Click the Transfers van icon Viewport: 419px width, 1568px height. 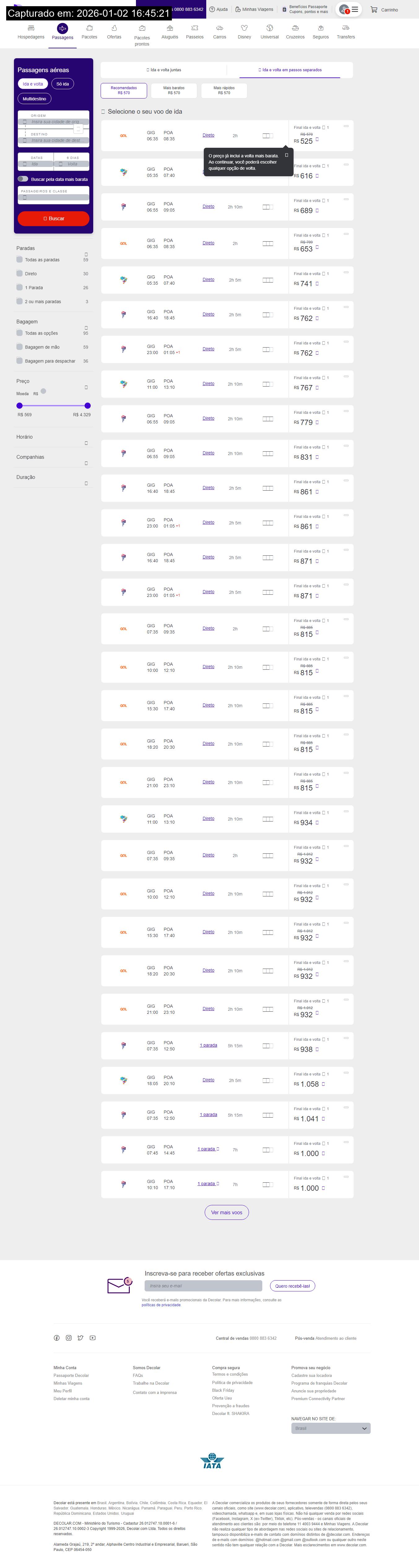[x=345, y=28]
